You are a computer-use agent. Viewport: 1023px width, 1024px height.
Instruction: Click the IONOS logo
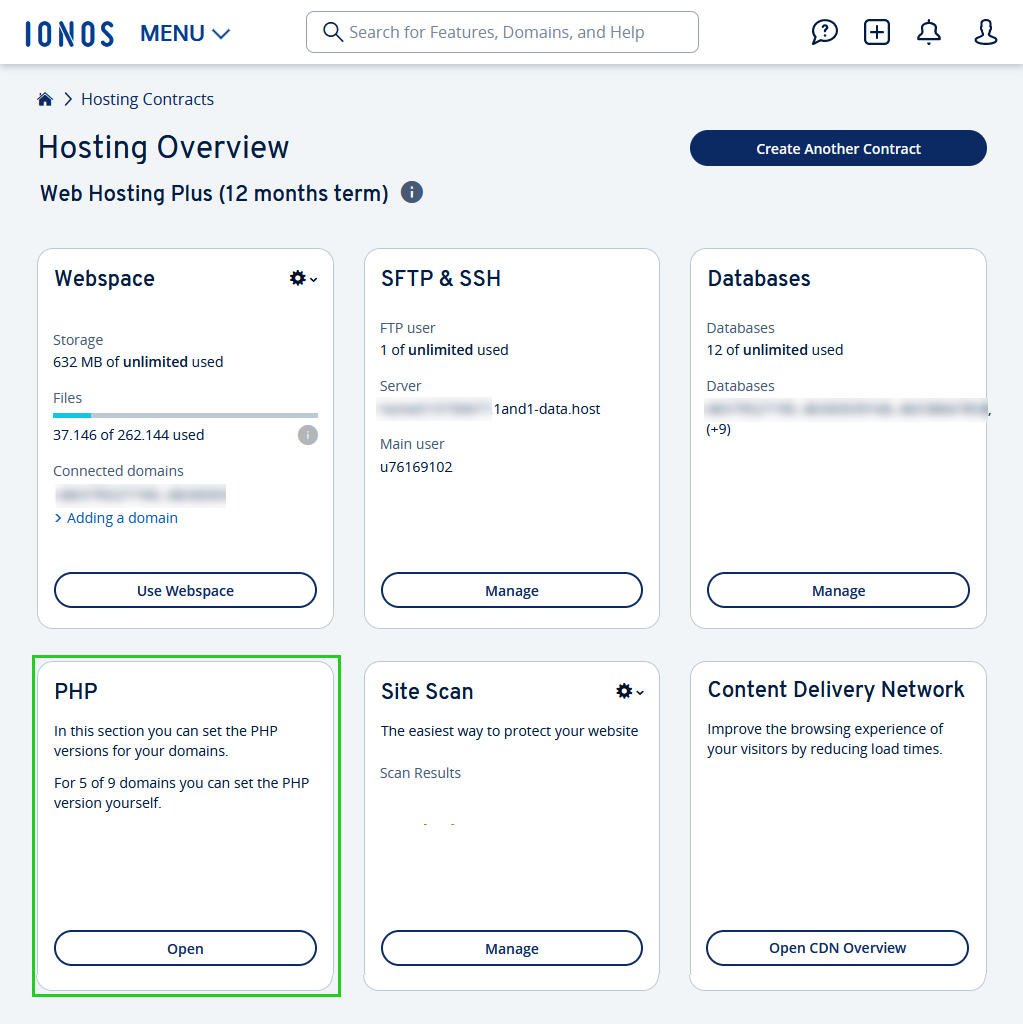69,31
